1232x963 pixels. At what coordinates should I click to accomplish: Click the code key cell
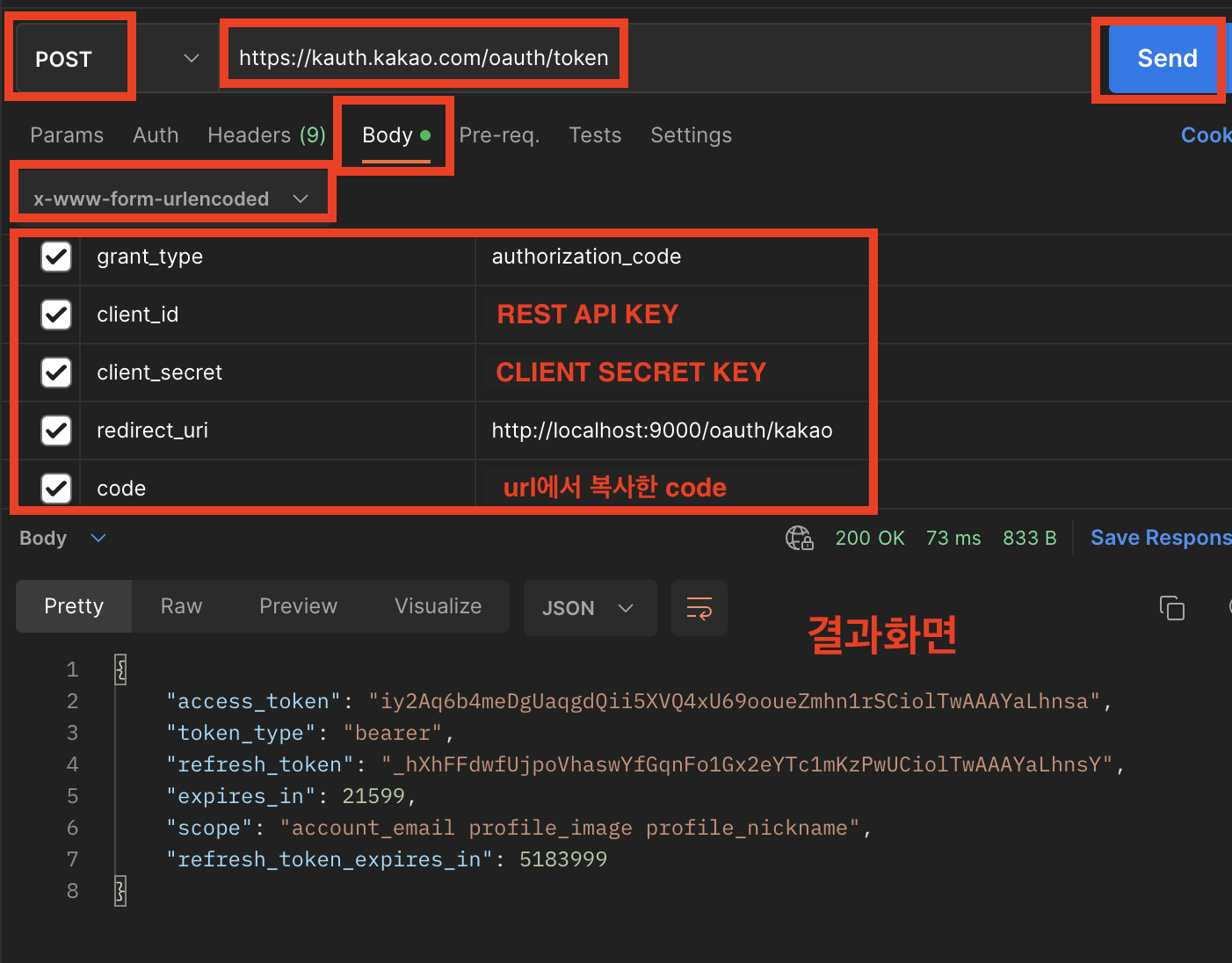pyautogui.click(x=278, y=488)
